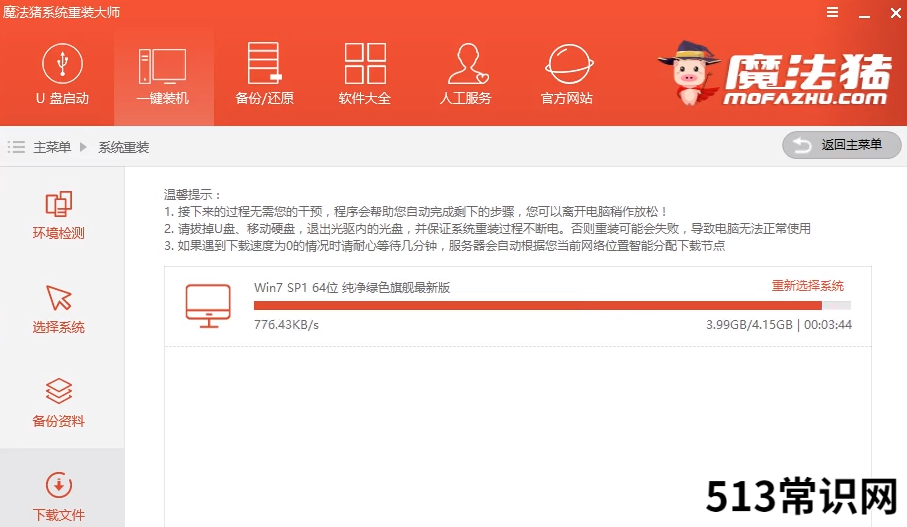Click 系统重装 breadcrumb item
The image size is (907, 527).
click(124, 147)
